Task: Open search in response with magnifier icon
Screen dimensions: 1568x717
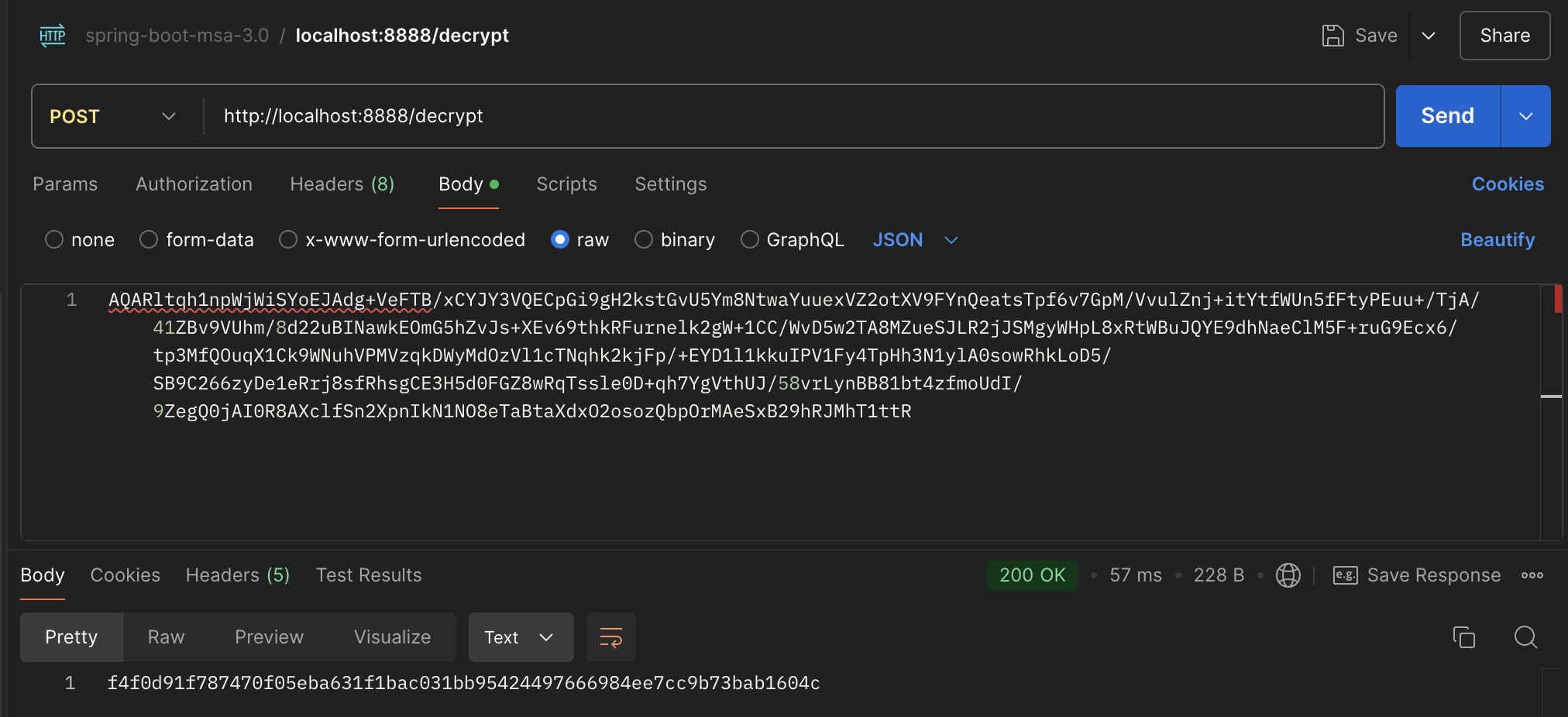Action: tap(1525, 637)
